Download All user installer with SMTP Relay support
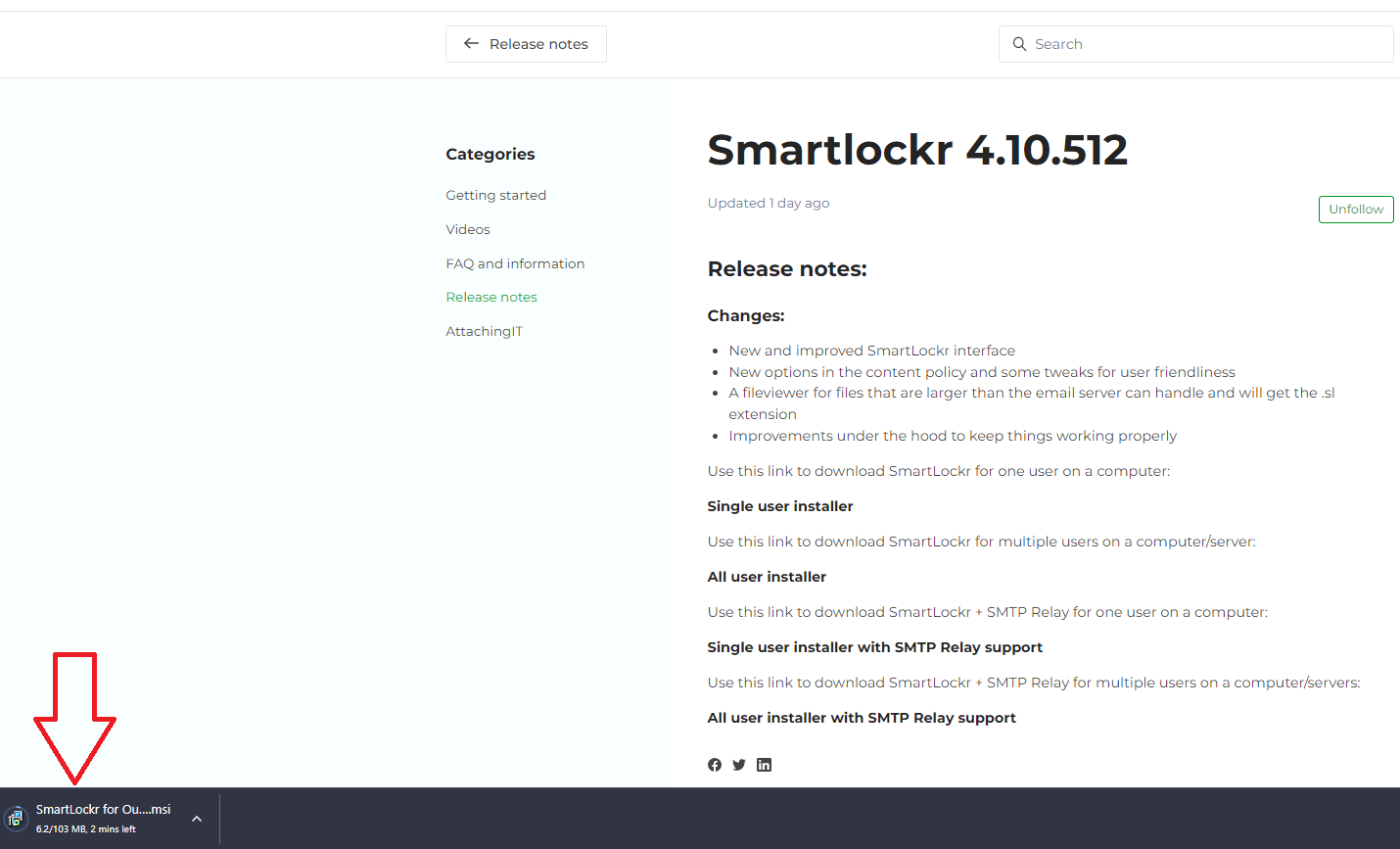 click(x=862, y=718)
